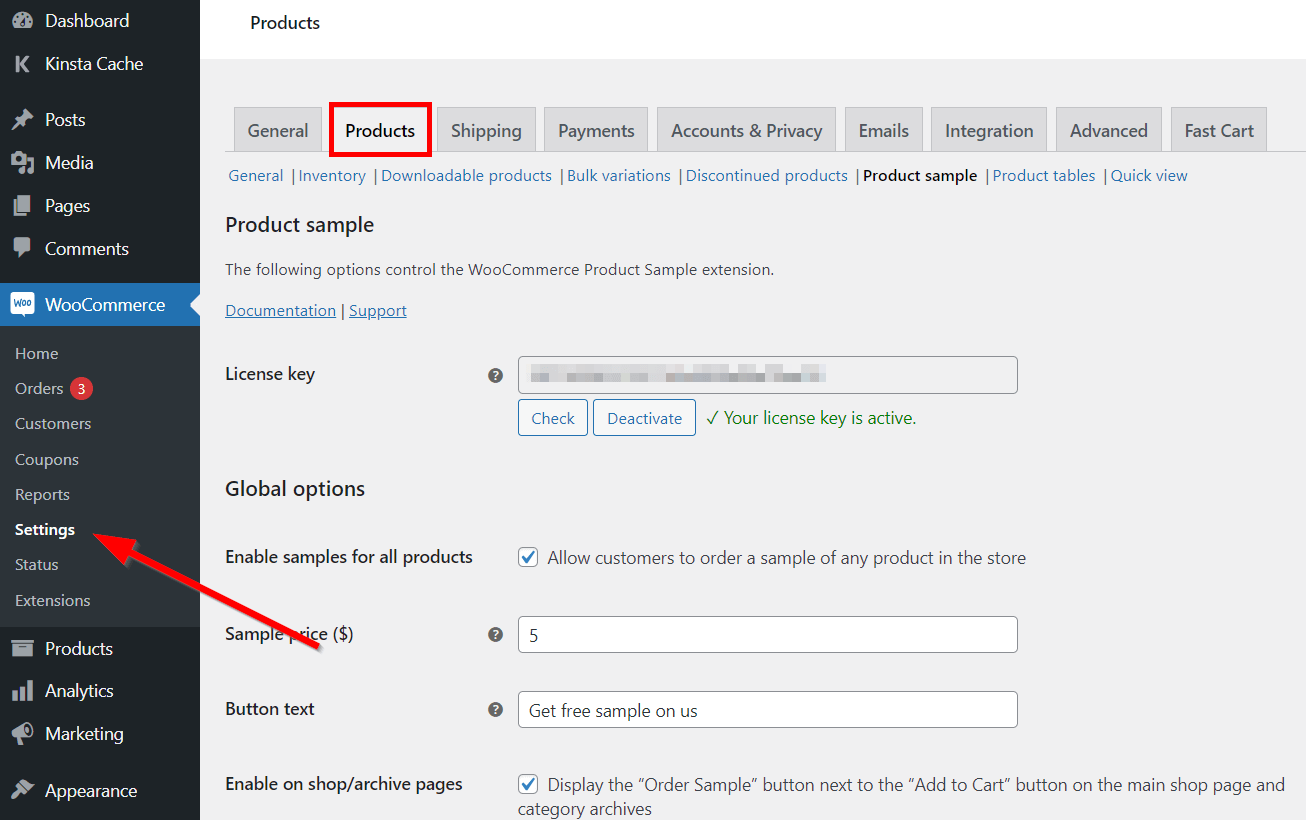This screenshot has width=1306, height=820.
Task: Click the Button text input field
Action: pyautogui.click(x=767, y=709)
